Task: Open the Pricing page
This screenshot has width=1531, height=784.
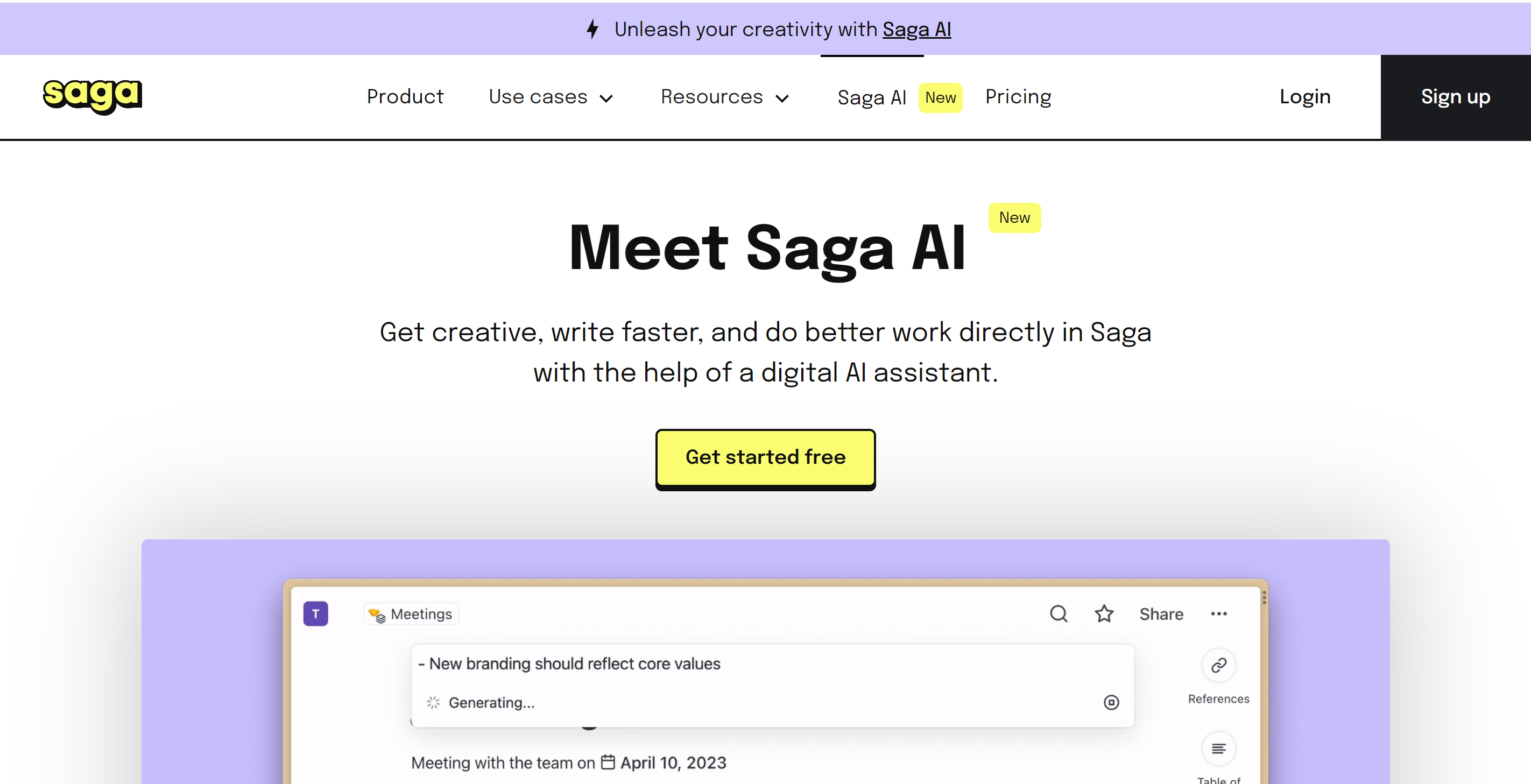Action: (x=1018, y=97)
